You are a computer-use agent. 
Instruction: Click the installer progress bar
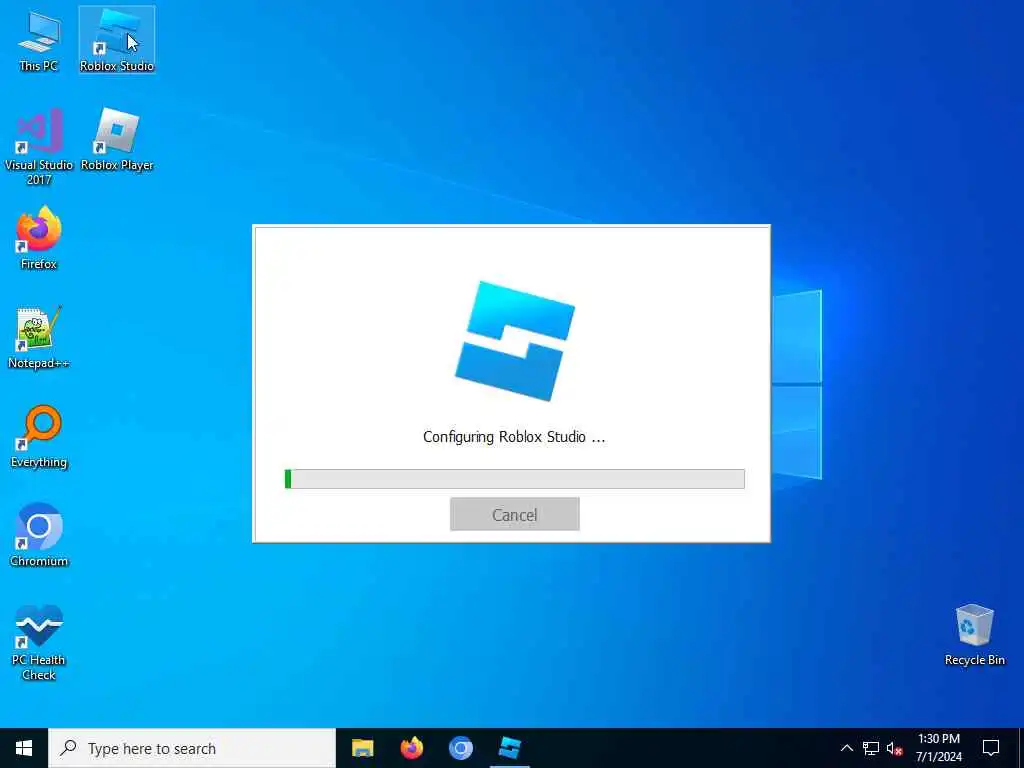[515, 479]
